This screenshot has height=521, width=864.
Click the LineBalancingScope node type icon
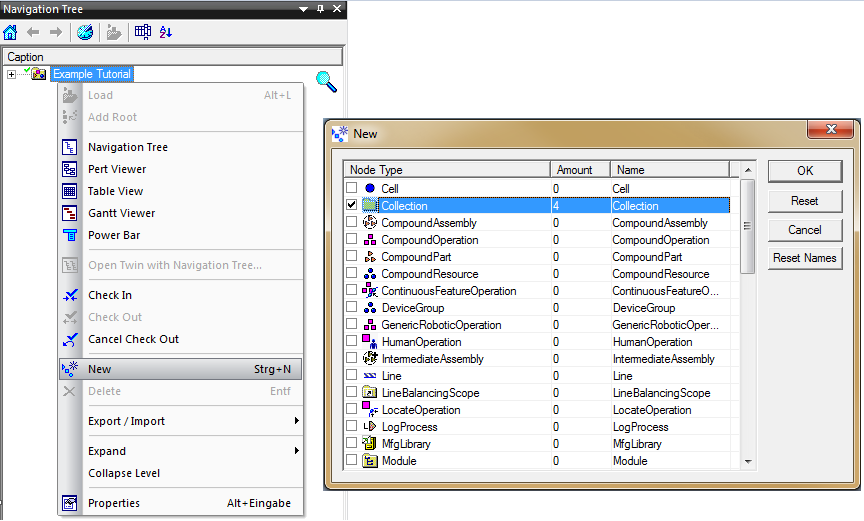[369, 393]
